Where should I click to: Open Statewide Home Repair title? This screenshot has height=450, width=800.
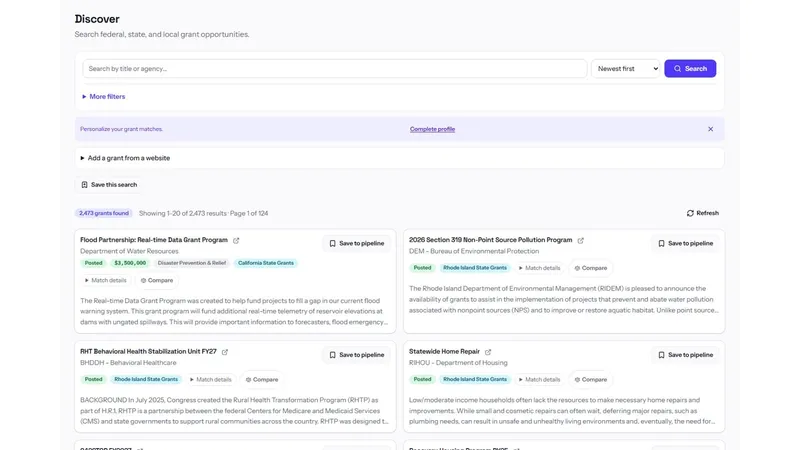(x=444, y=352)
